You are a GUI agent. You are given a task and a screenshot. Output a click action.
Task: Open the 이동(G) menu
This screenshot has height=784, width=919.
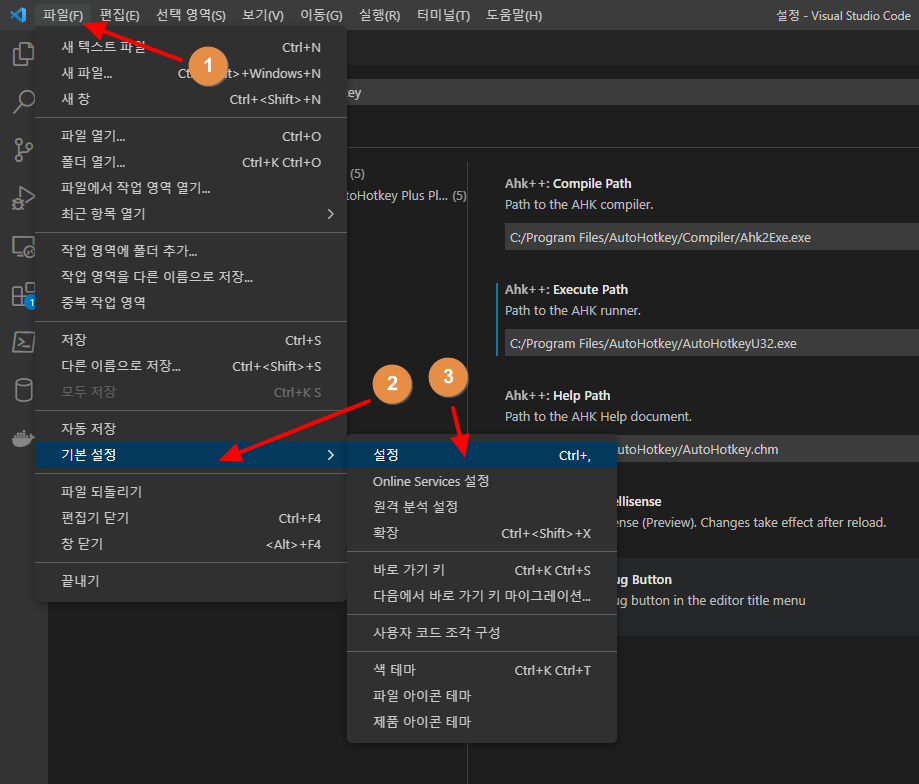321,15
